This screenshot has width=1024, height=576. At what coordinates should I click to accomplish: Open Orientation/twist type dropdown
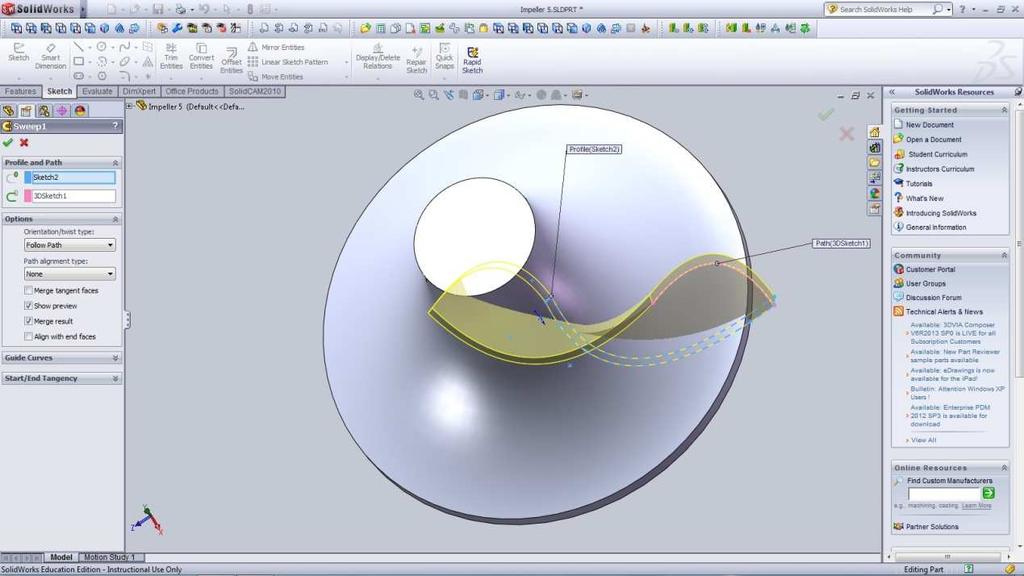click(70, 245)
